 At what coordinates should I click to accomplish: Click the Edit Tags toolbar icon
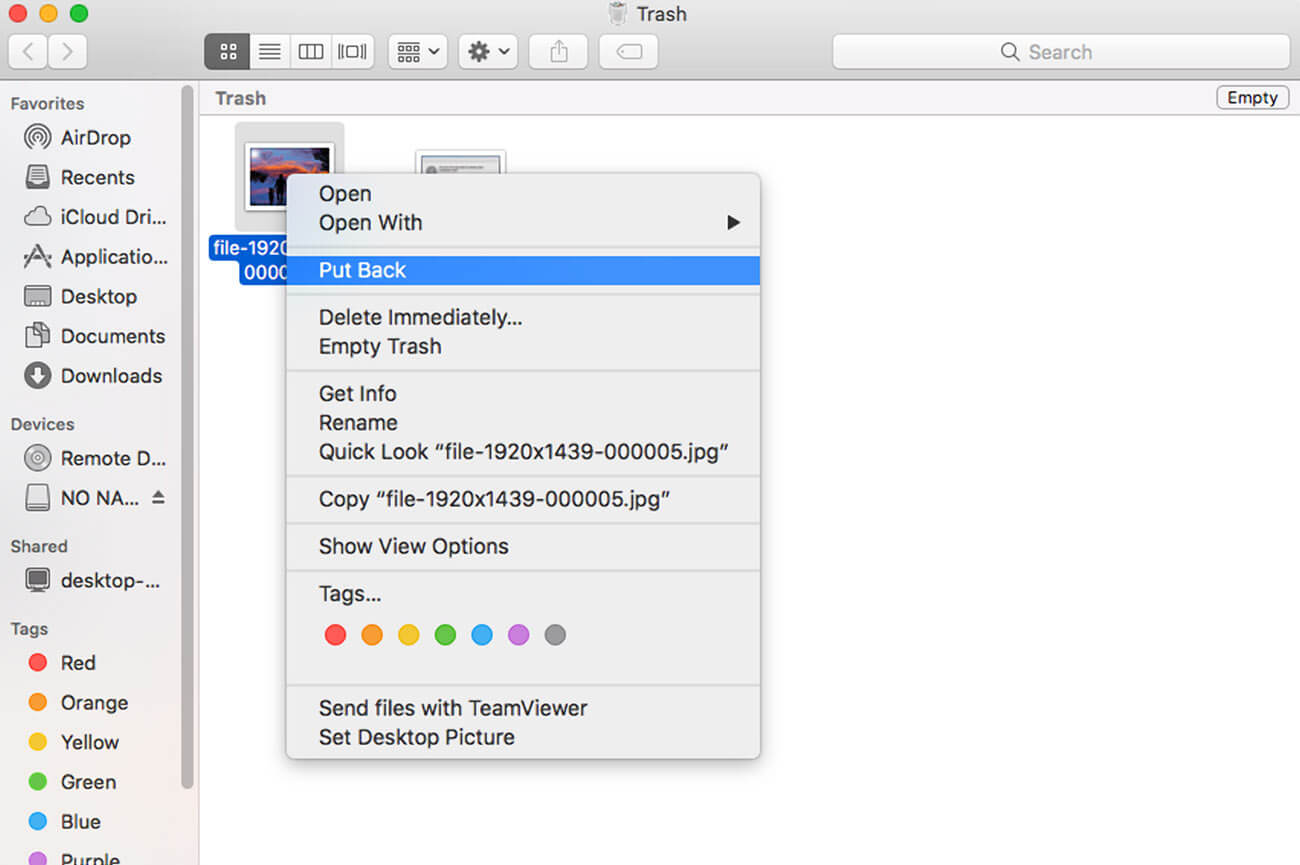pos(628,52)
